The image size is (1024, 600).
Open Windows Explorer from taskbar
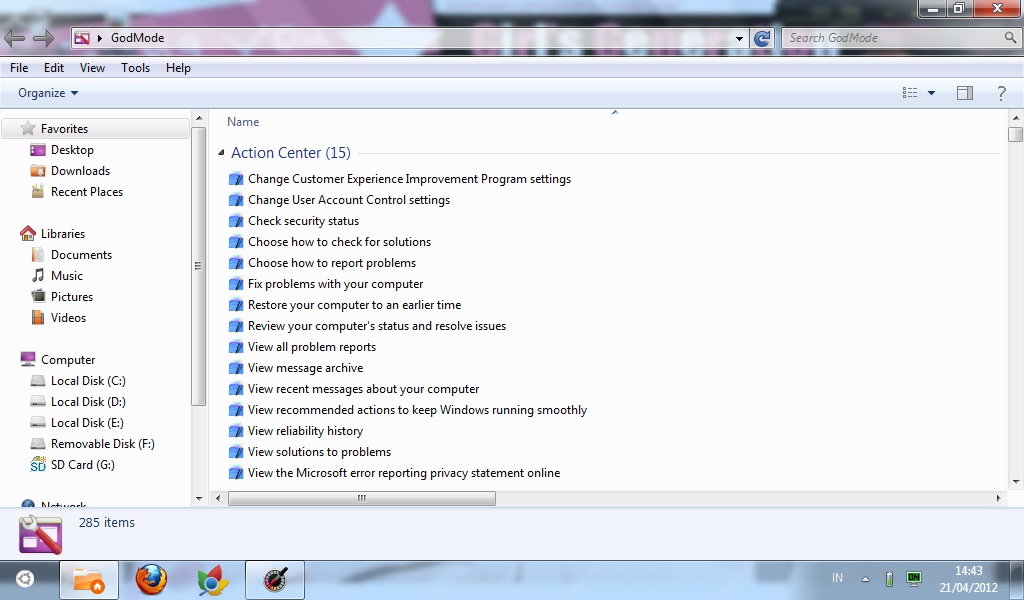tap(89, 579)
